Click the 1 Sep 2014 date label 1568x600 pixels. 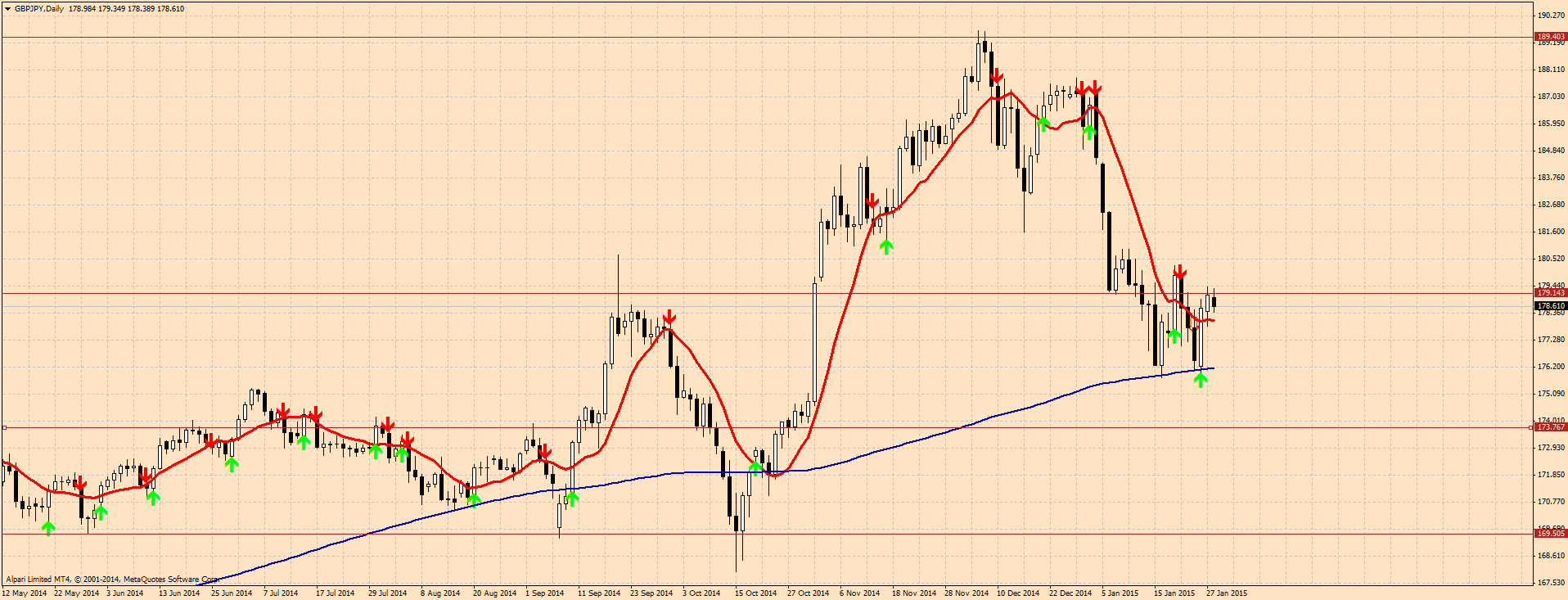point(545,593)
